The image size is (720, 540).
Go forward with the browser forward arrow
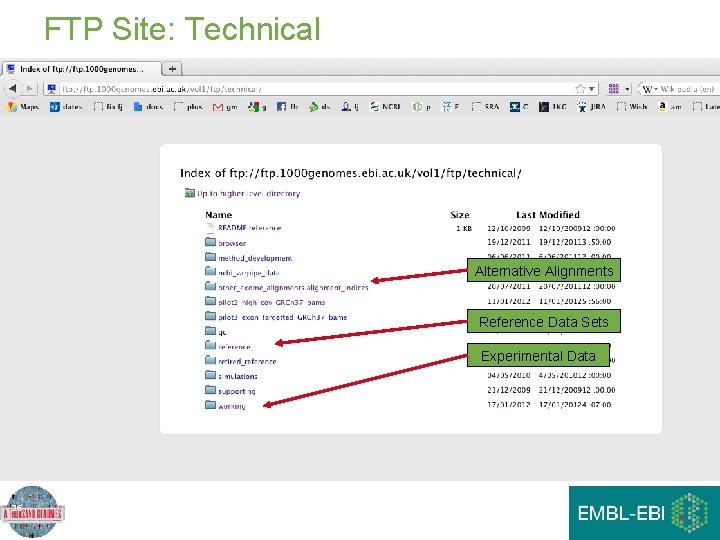click(29, 88)
